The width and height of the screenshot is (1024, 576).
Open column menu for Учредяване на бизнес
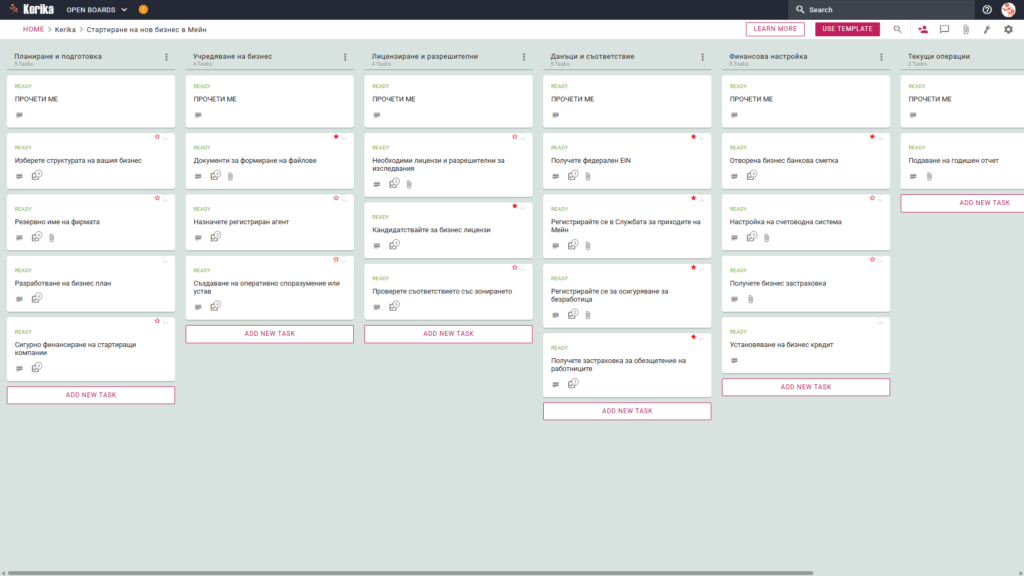pyautogui.click(x=345, y=57)
